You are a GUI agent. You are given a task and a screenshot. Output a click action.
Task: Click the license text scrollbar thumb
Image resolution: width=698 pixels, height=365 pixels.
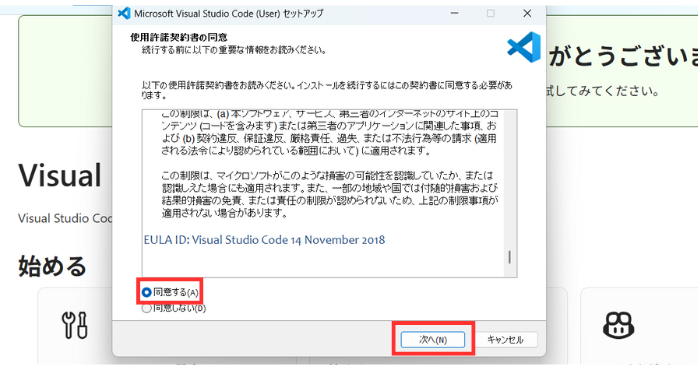[x=510, y=257]
